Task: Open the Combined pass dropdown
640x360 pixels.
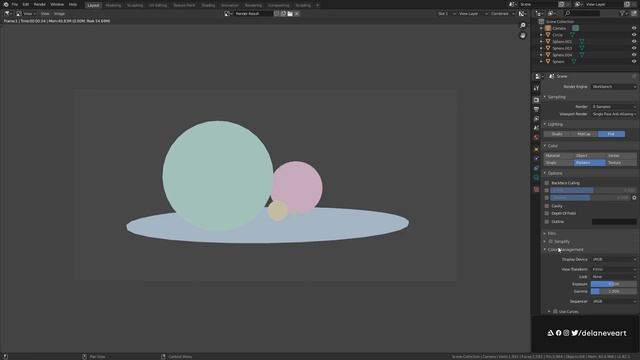Action: point(502,14)
